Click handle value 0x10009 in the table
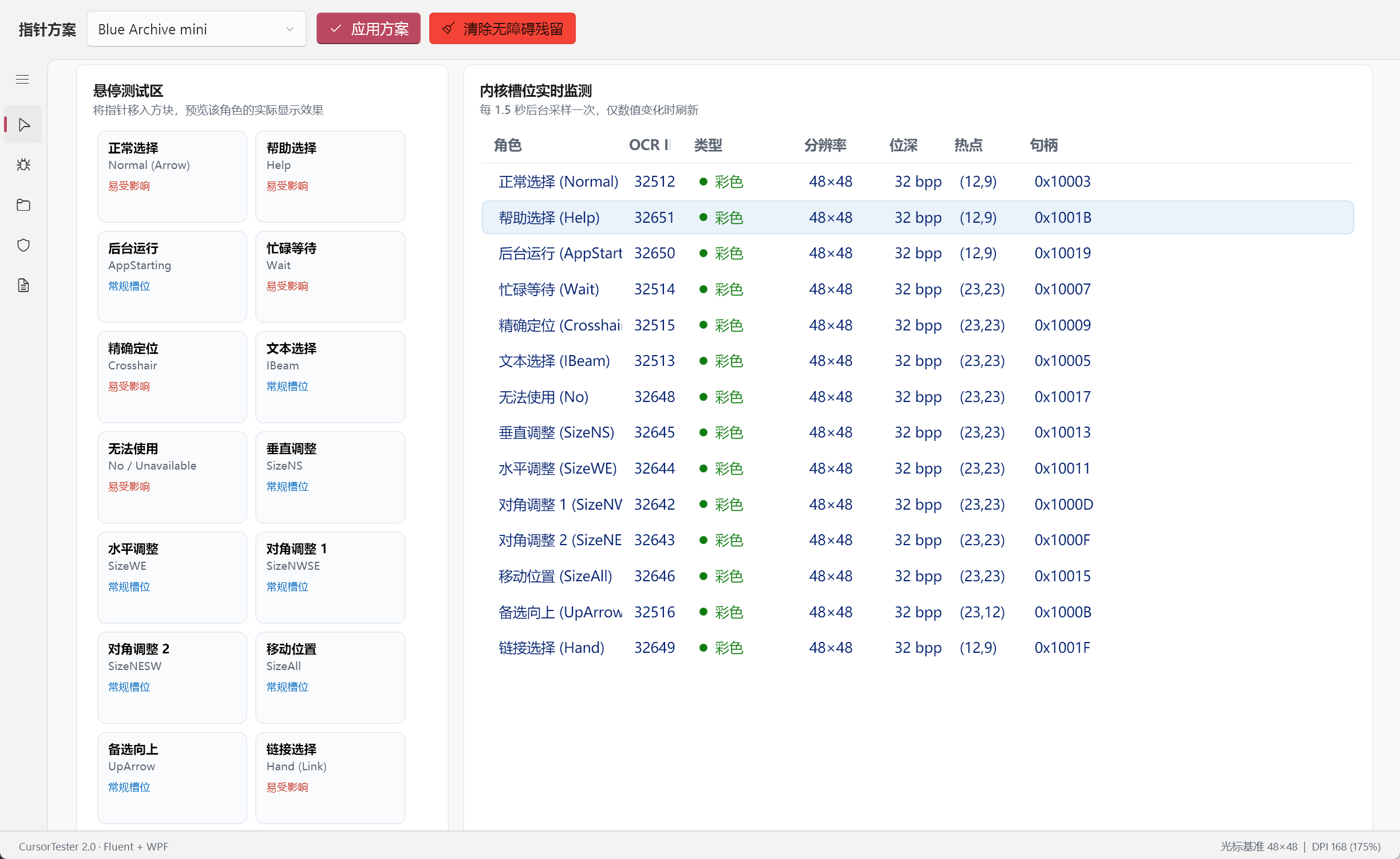The height and width of the screenshot is (859, 1400). (1062, 325)
